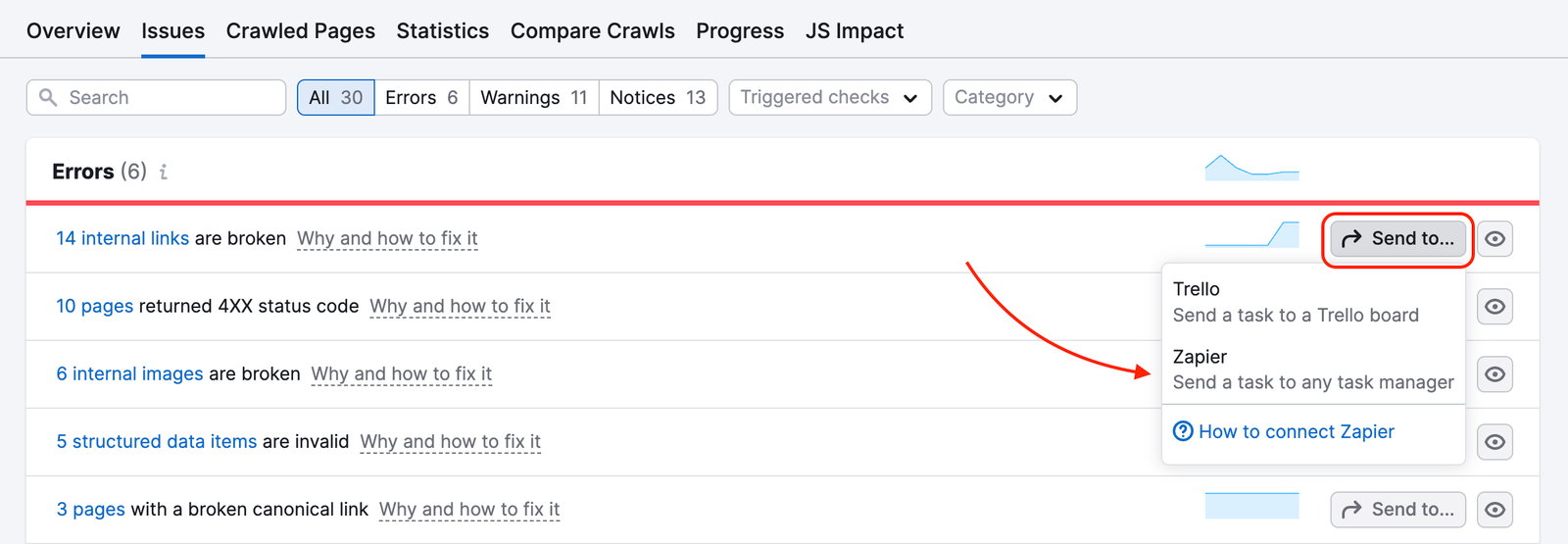
Task: Hide the 14 internal links issue
Action: click(1494, 238)
